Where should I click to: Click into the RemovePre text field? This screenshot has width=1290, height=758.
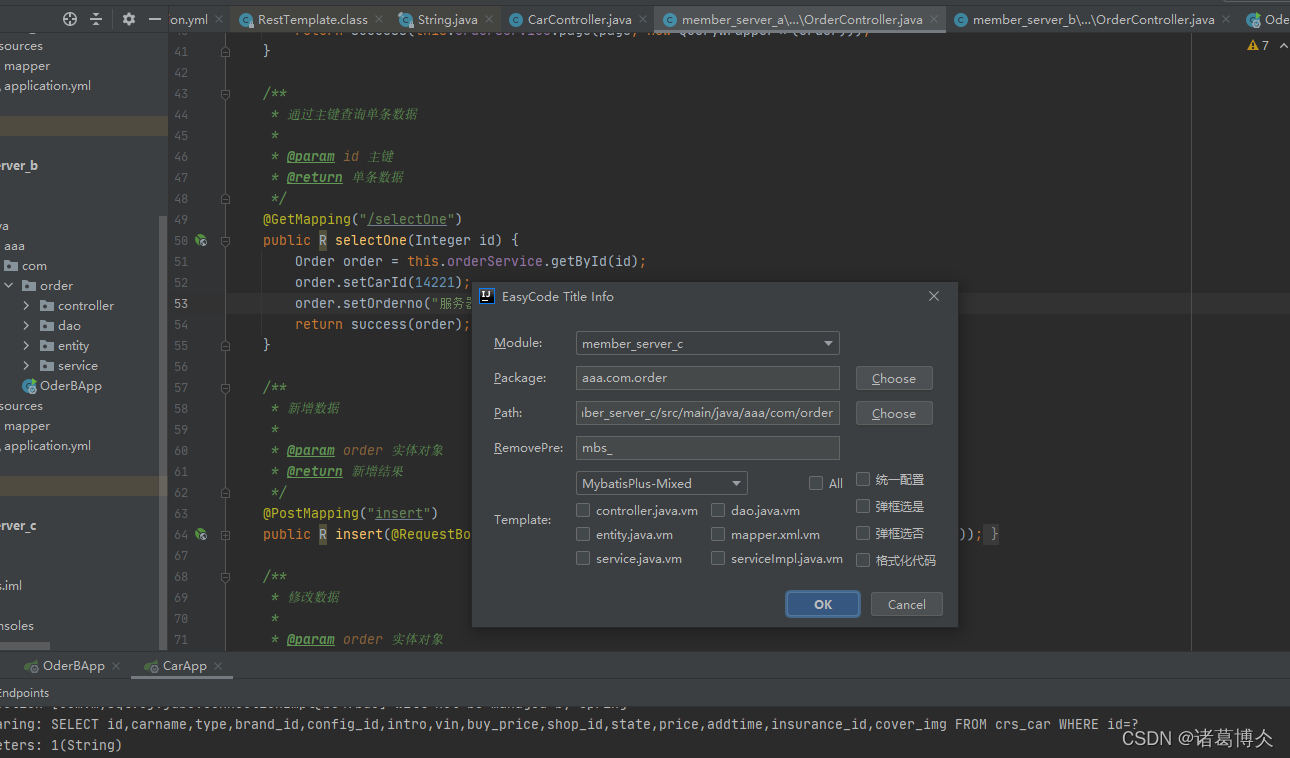[708, 448]
